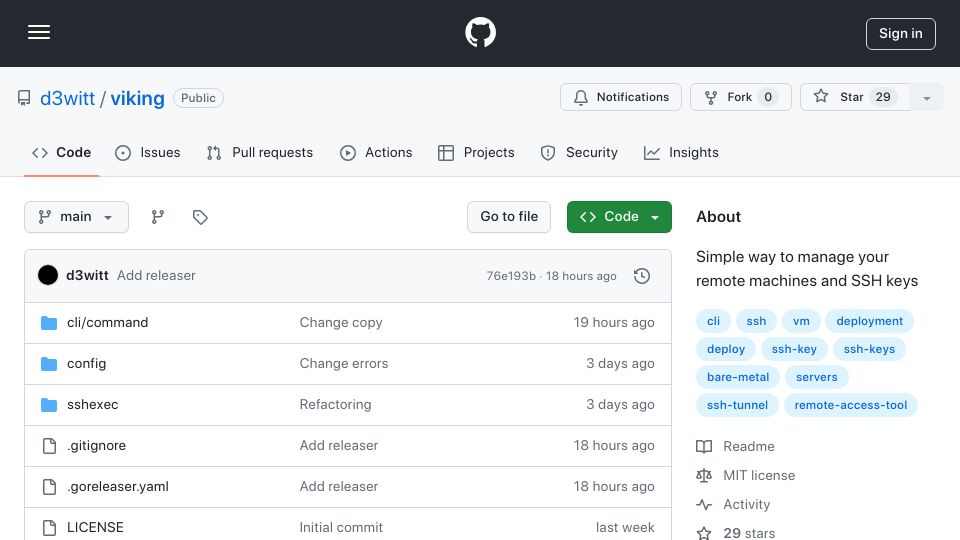
Task: Fork the viking repository
Action: (741, 97)
